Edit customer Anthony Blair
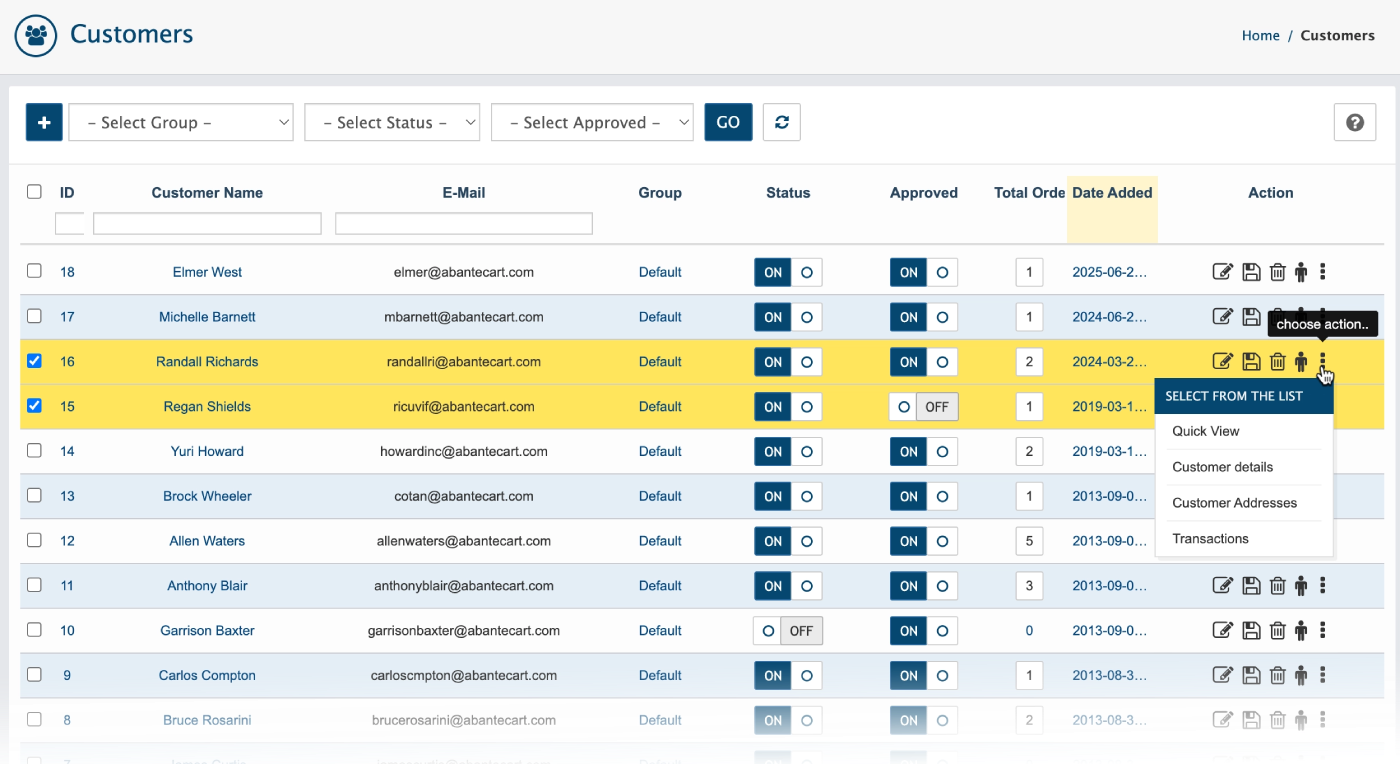 (1222, 586)
